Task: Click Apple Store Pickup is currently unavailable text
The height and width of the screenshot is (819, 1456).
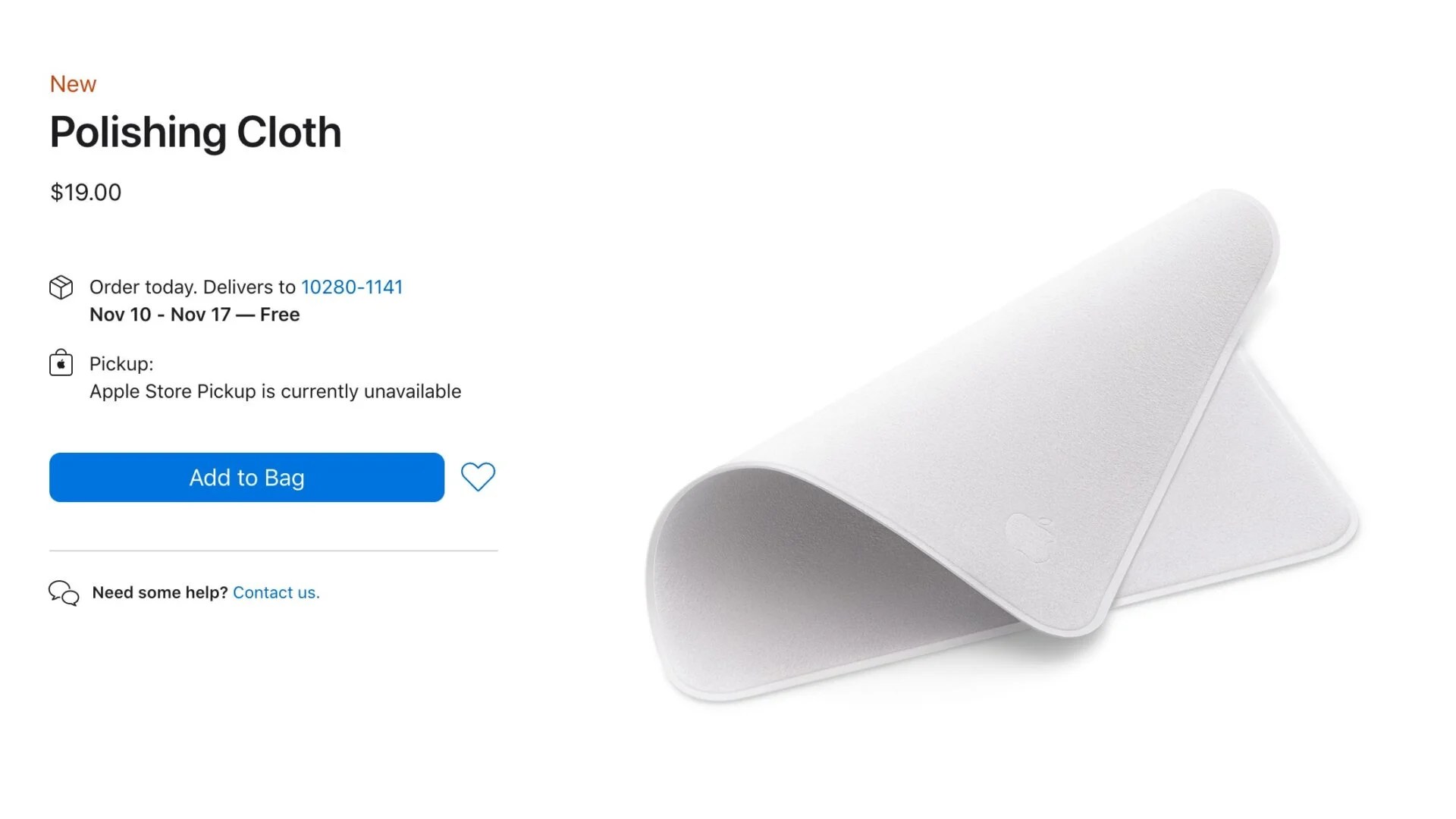Action: pos(275,391)
